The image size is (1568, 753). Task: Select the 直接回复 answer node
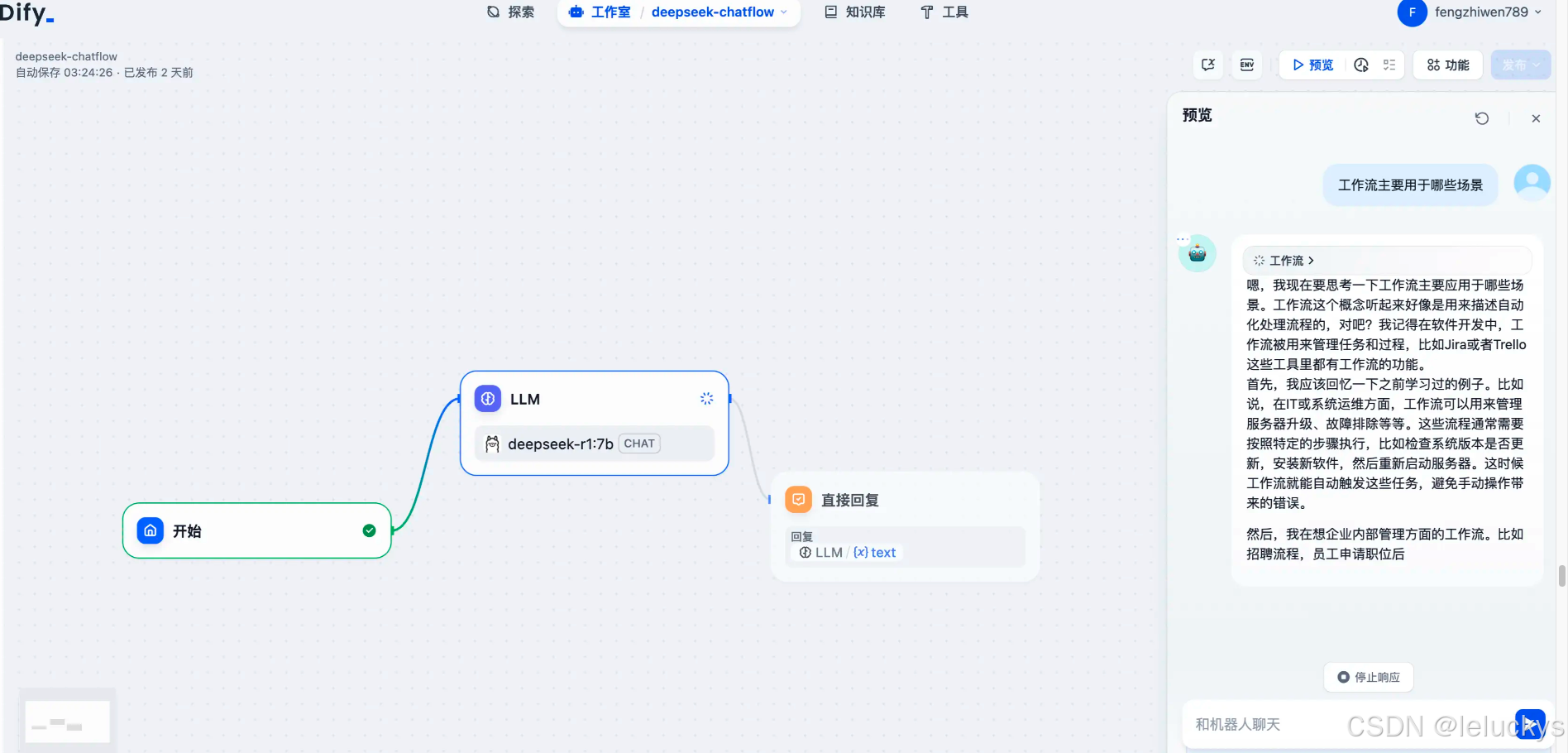coord(906,526)
